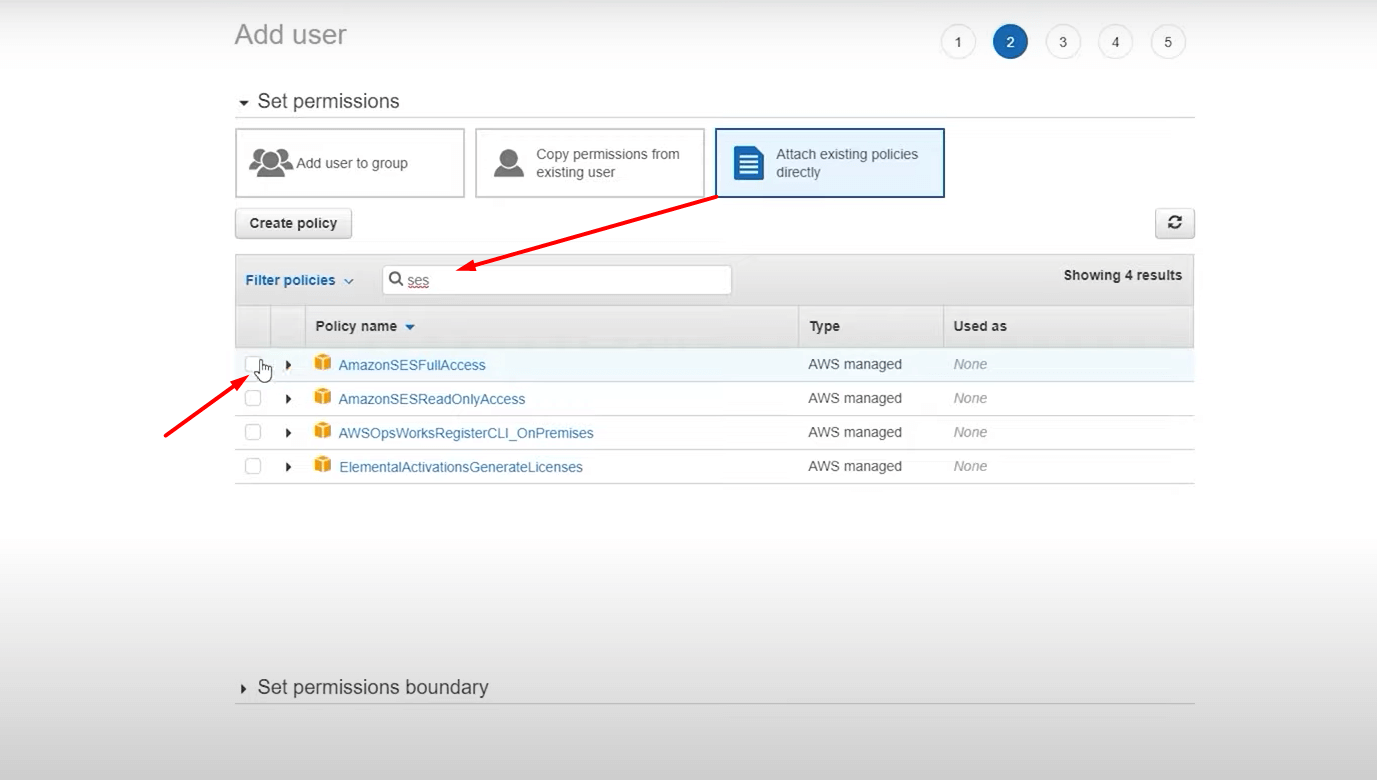The image size is (1377, 780).
Task: Open the AmazonSESFullAccess policy link
Action: tap(412, 365)
